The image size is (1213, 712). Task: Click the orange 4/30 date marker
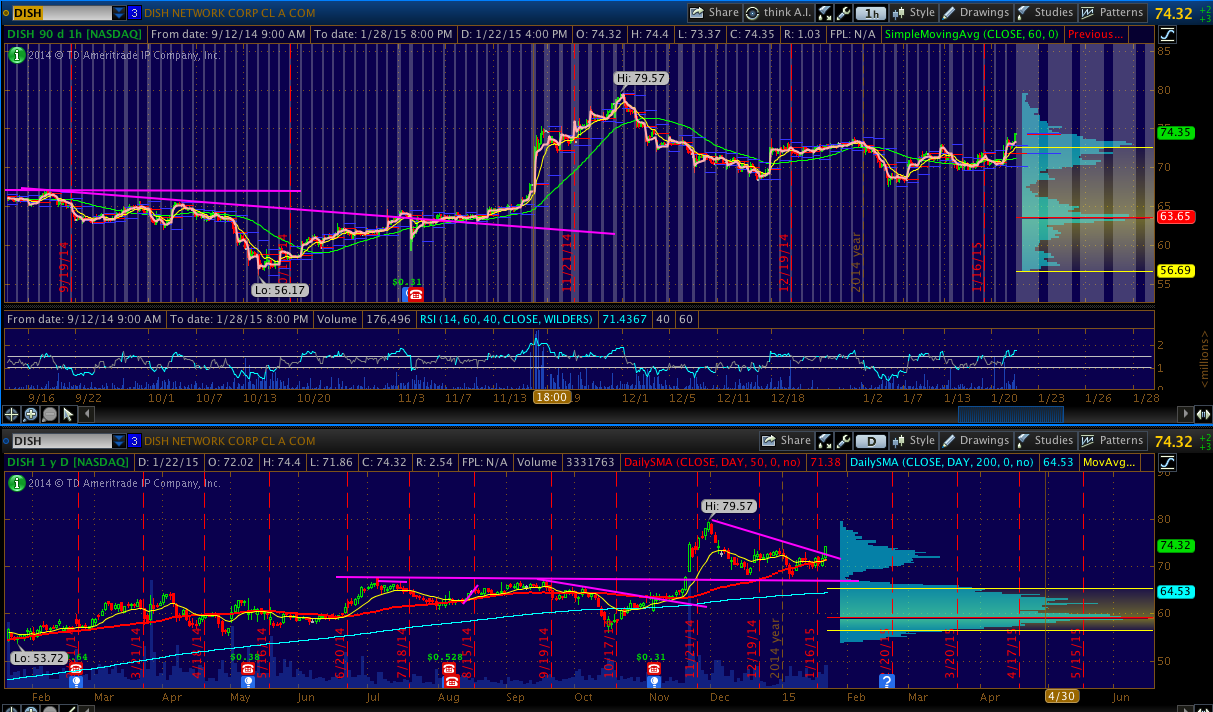(1060, 695)
